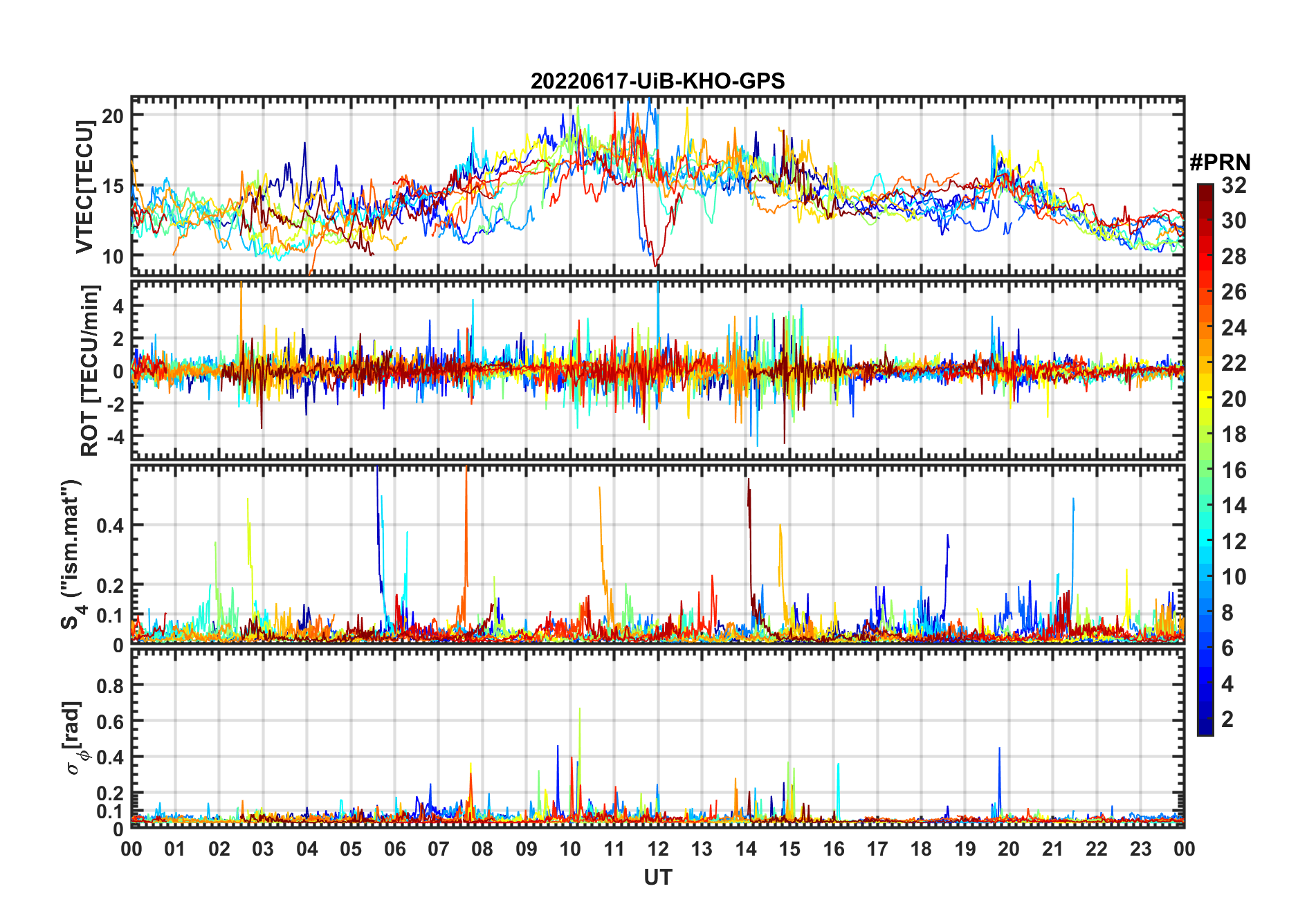Click UT hour label 09 on x-axis

527,849
